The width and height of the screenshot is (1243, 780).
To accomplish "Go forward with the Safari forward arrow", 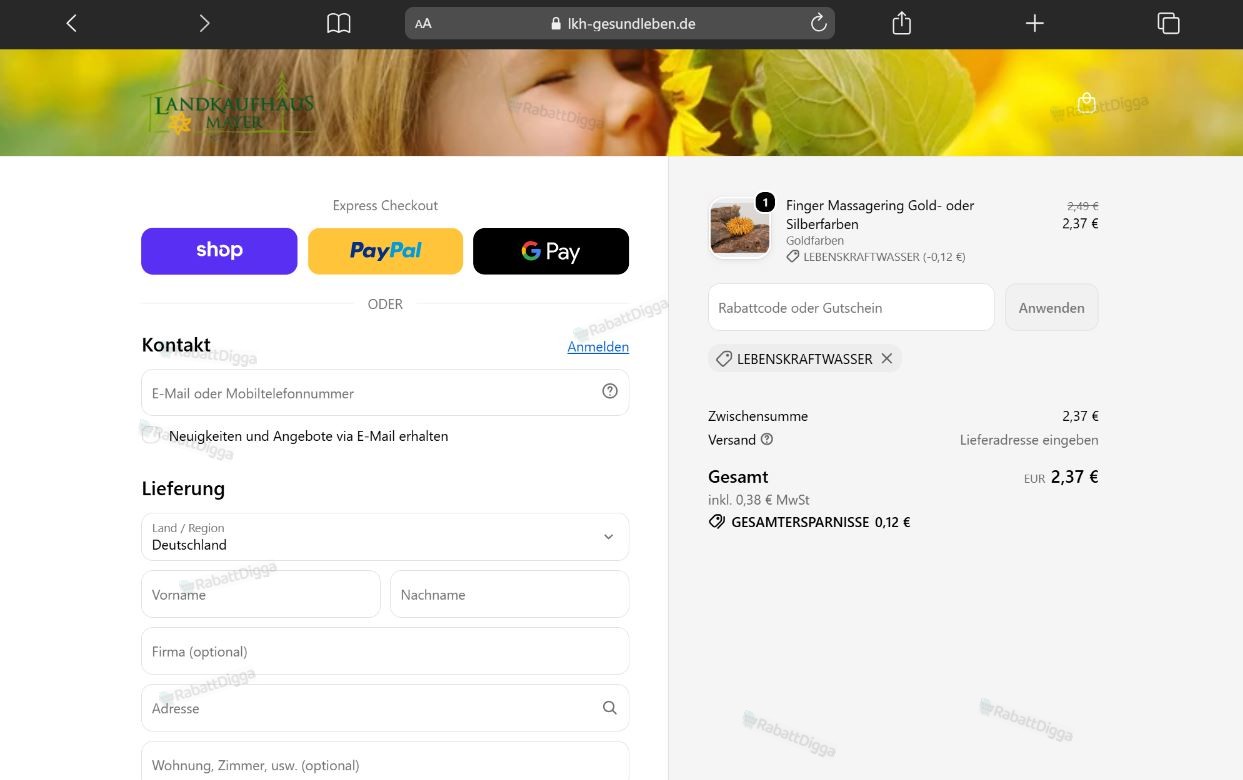I will click(x=204, y=23).
